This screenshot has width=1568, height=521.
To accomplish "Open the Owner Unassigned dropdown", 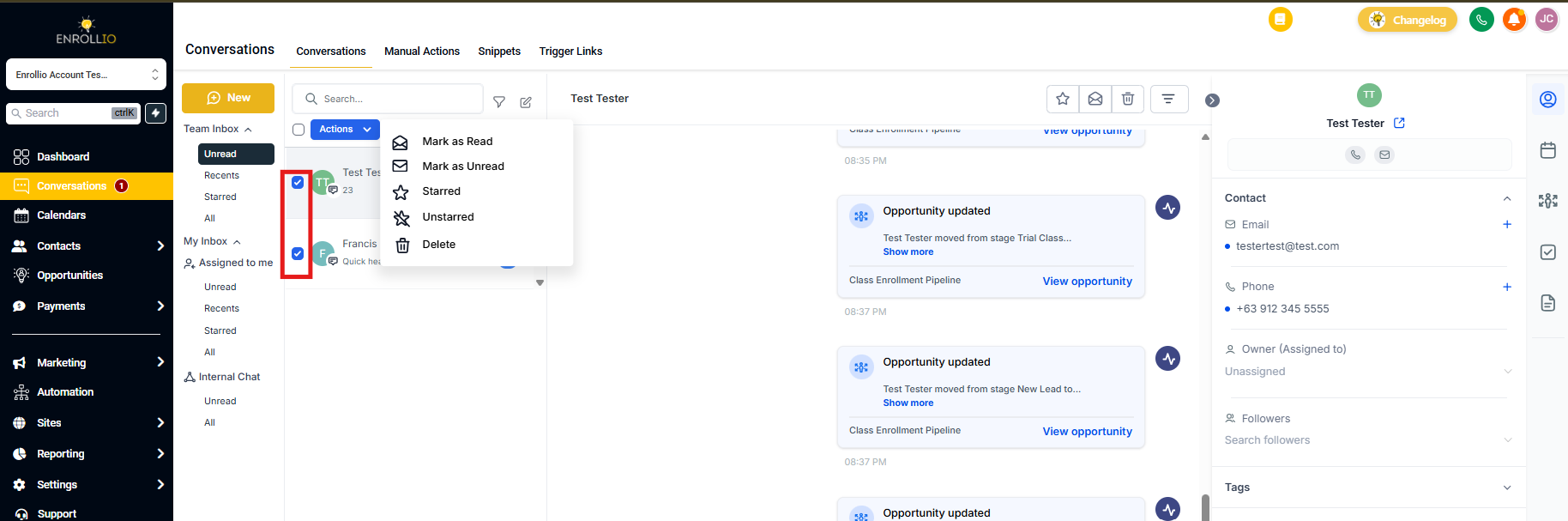I will click(x=1368, y=372).
